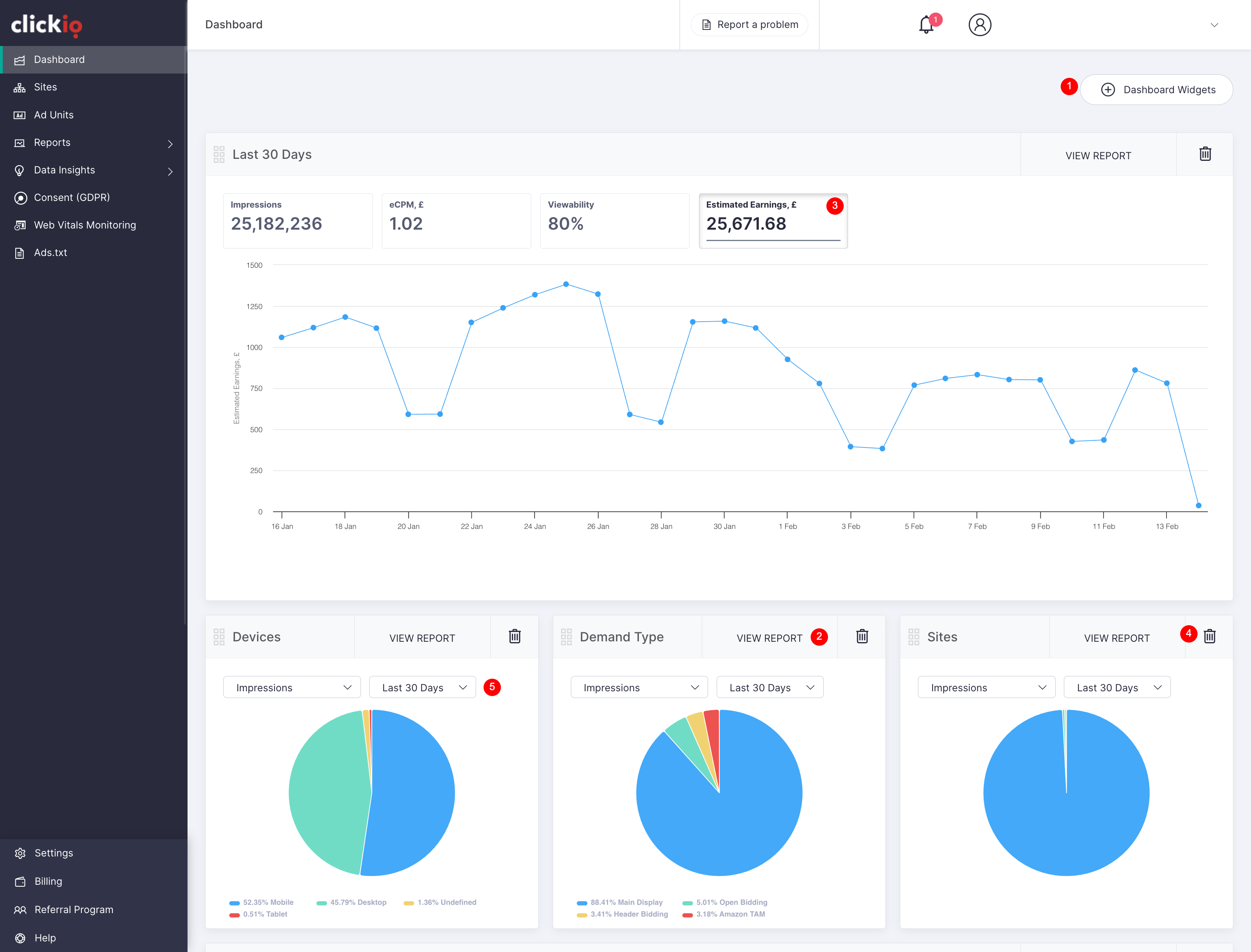Toggle Amazon TAM legend in Demand Type
Image resolution: width=1251 pixels, height=952 pixels.
coord(724,914)
